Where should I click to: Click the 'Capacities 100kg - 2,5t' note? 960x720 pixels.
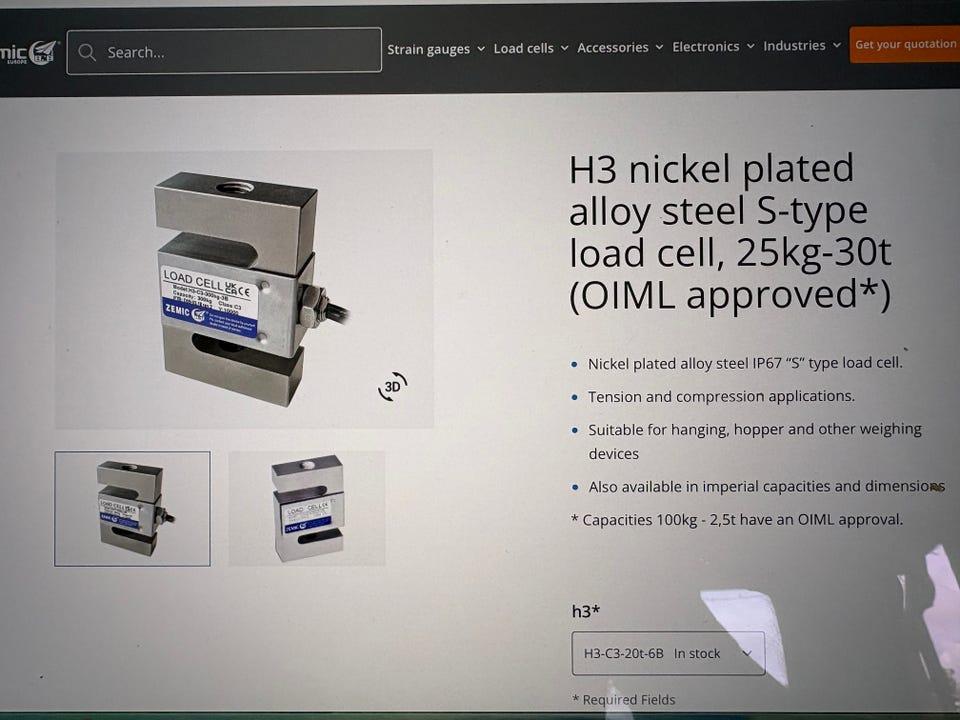737,520
